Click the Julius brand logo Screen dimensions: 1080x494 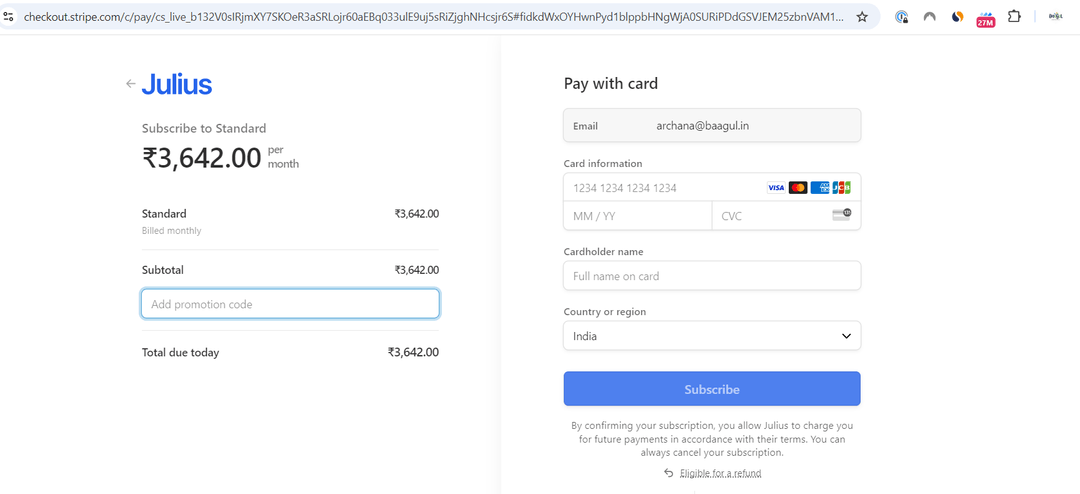[177, 85]
